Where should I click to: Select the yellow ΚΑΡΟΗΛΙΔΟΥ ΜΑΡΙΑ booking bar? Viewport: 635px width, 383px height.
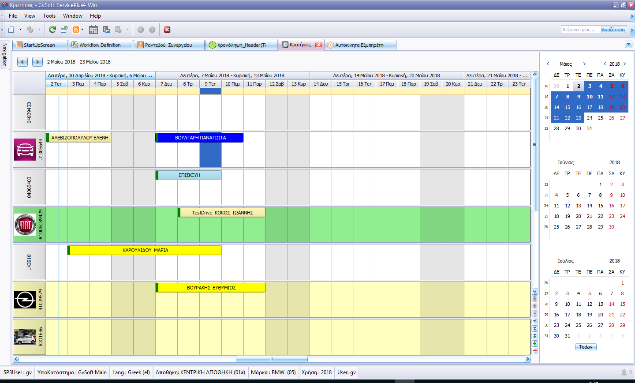point(145,250)
